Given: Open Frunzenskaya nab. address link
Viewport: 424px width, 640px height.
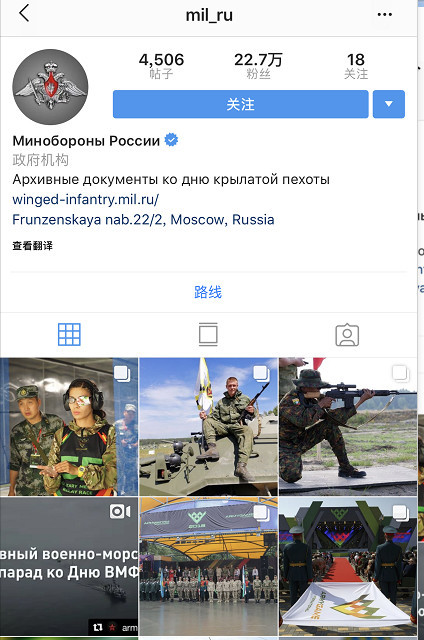Looking at the screenshot, I should (x=143, y=220).
